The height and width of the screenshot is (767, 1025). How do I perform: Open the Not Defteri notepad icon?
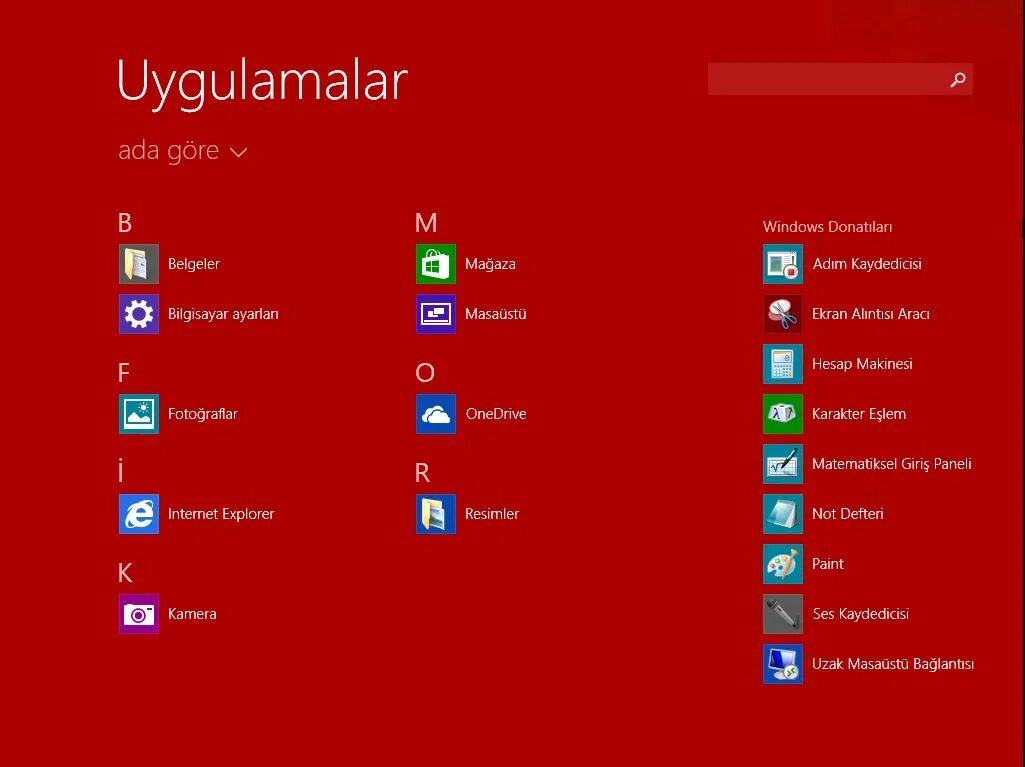coord(782,514)
